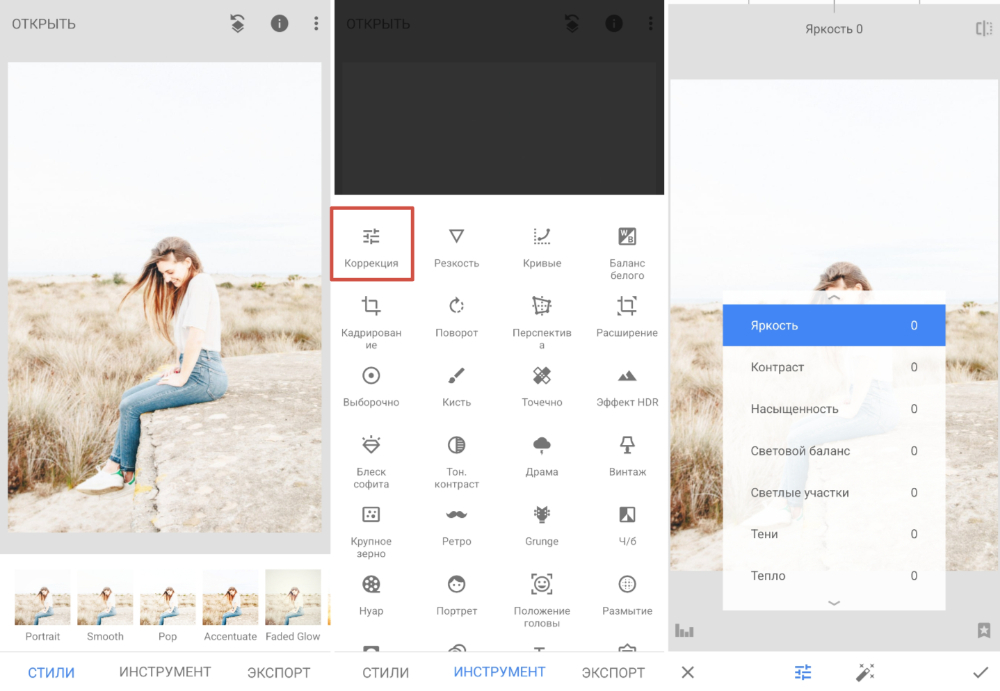Select the Кривые tool
The width and height of the screenshot is (1000, 691).
(541, 245)
